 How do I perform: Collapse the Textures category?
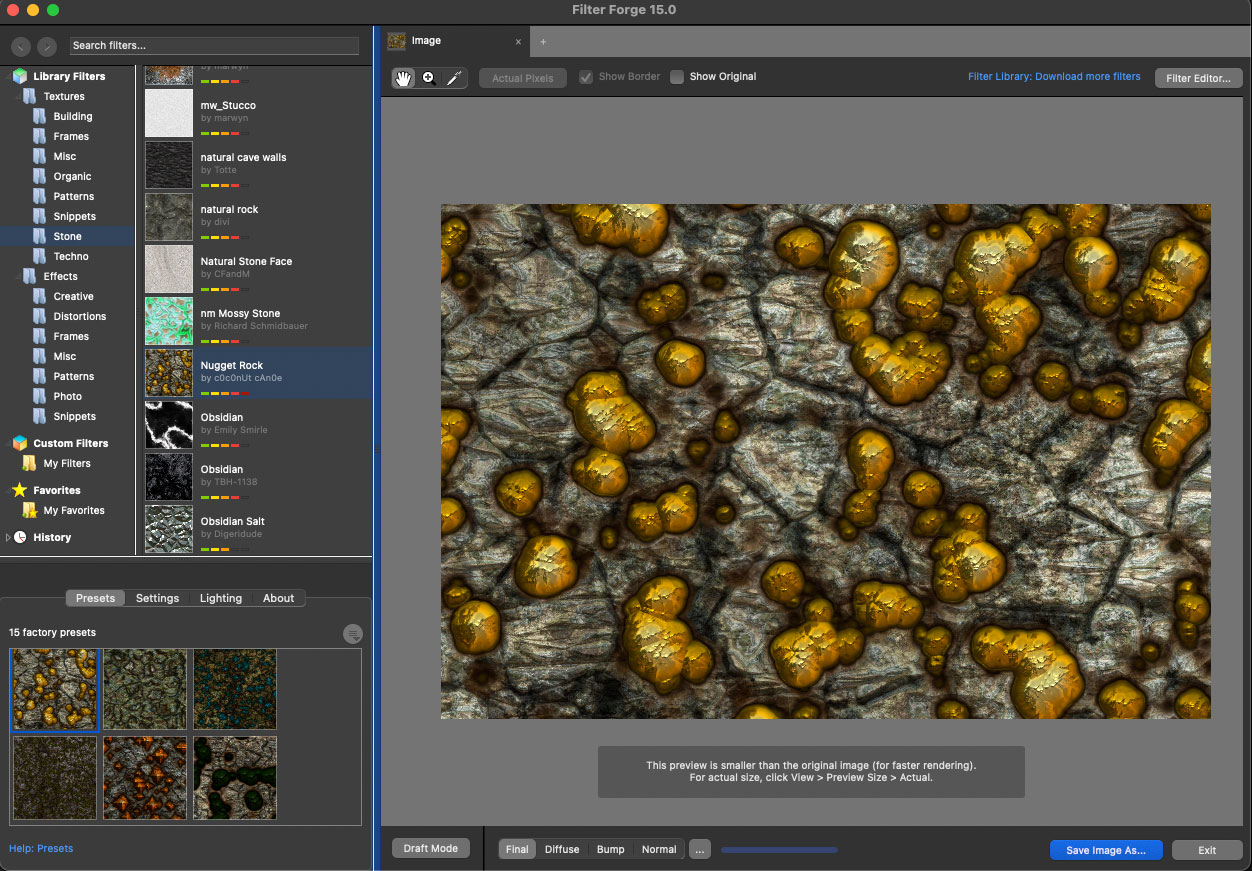(x=18, y=96)
